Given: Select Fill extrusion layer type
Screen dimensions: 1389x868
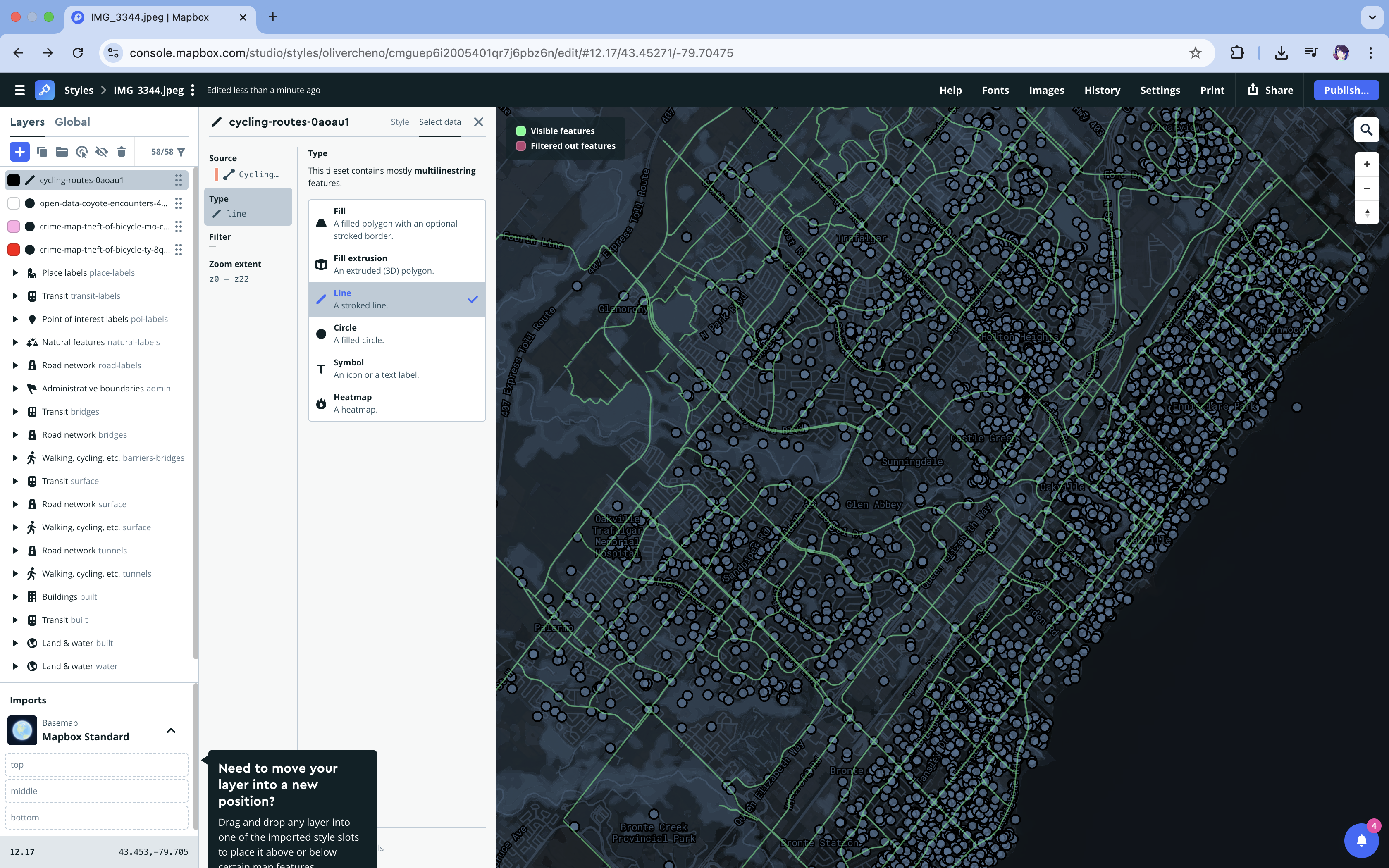Looking at the screenshot, I should pos(396,264).
